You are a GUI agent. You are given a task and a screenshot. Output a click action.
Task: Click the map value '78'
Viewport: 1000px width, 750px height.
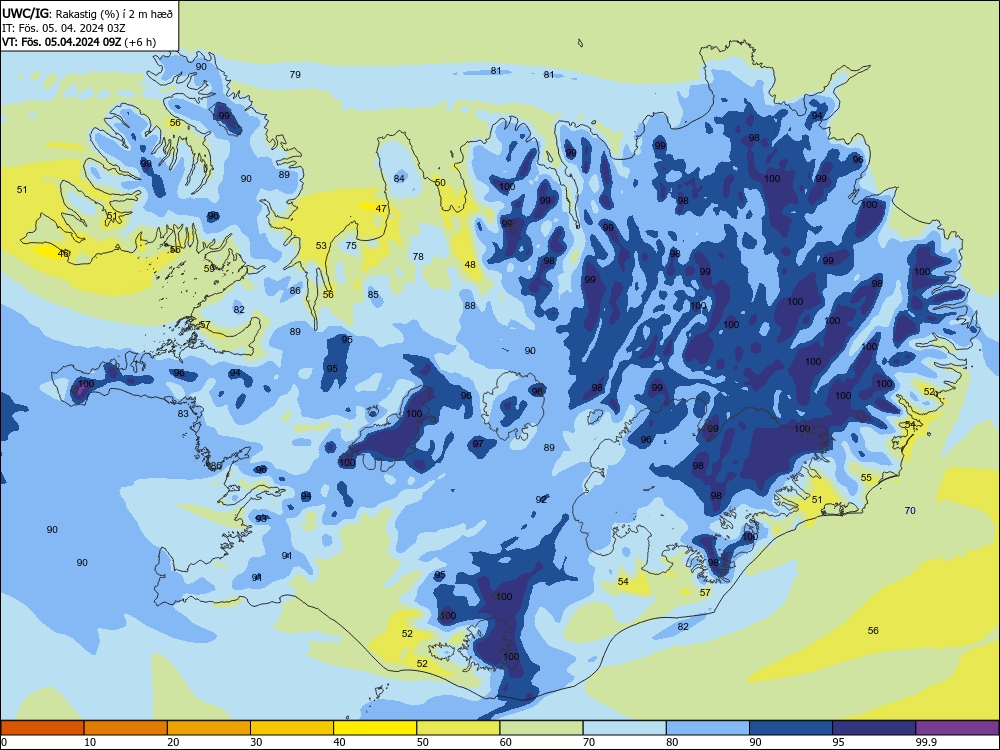(x=418, y=256)
